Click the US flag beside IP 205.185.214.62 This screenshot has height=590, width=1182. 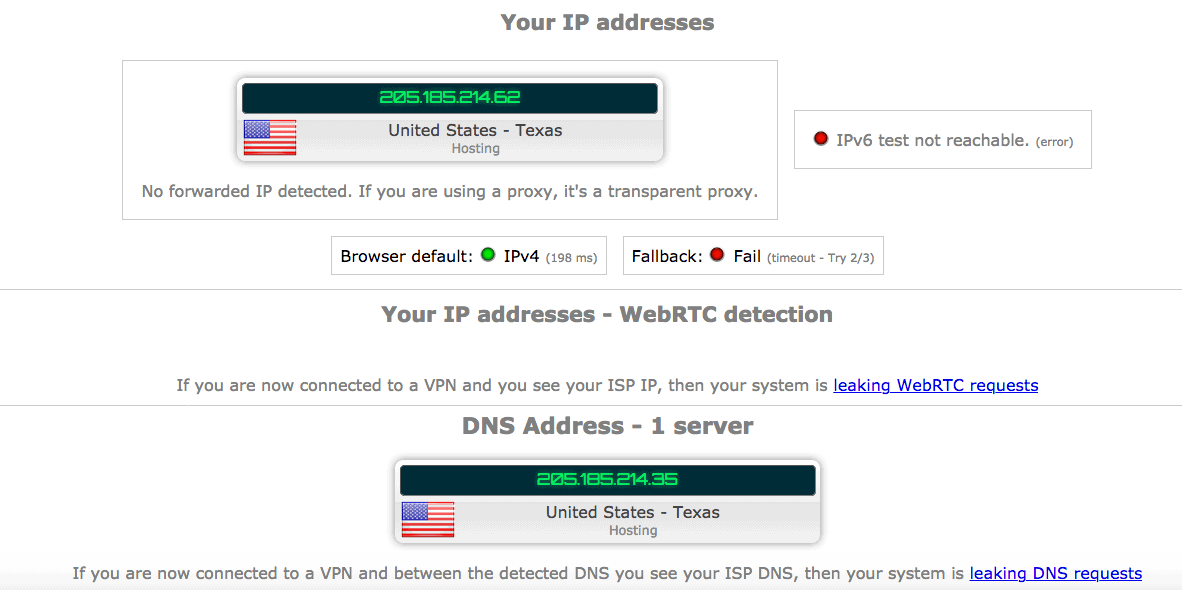pyautogui.click(x=270, y=138)
